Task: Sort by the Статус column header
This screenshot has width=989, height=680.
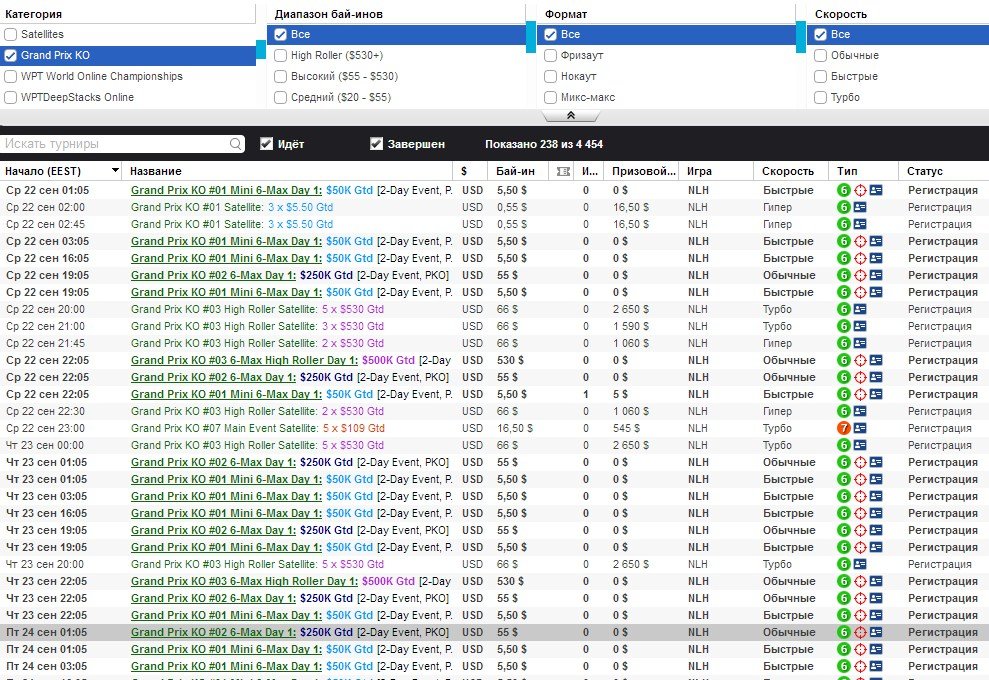Action: [925, 171]
